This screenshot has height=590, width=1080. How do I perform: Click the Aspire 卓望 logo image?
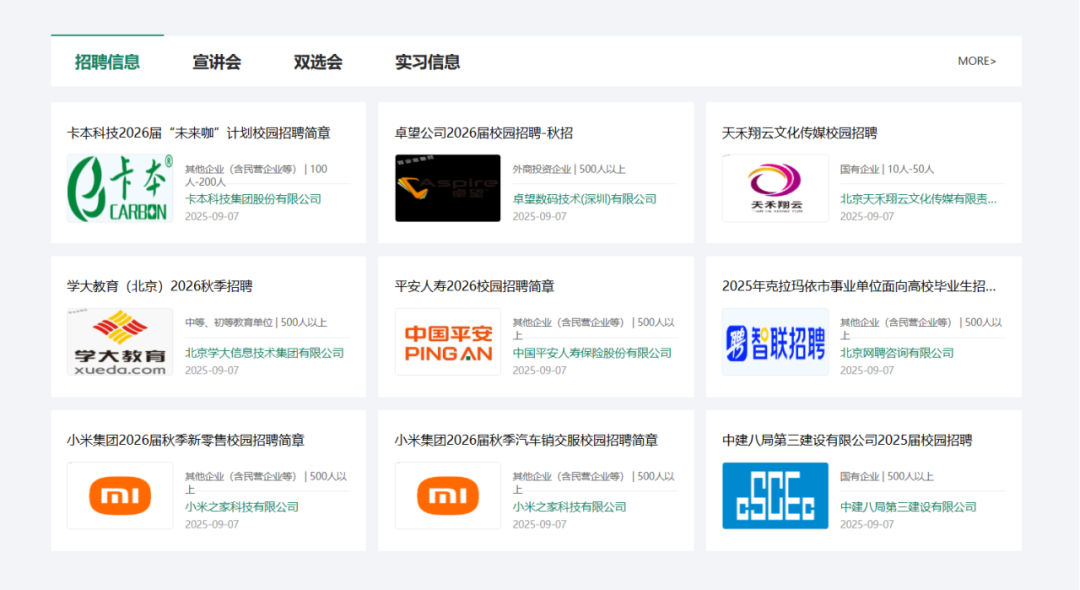[447, 188]
